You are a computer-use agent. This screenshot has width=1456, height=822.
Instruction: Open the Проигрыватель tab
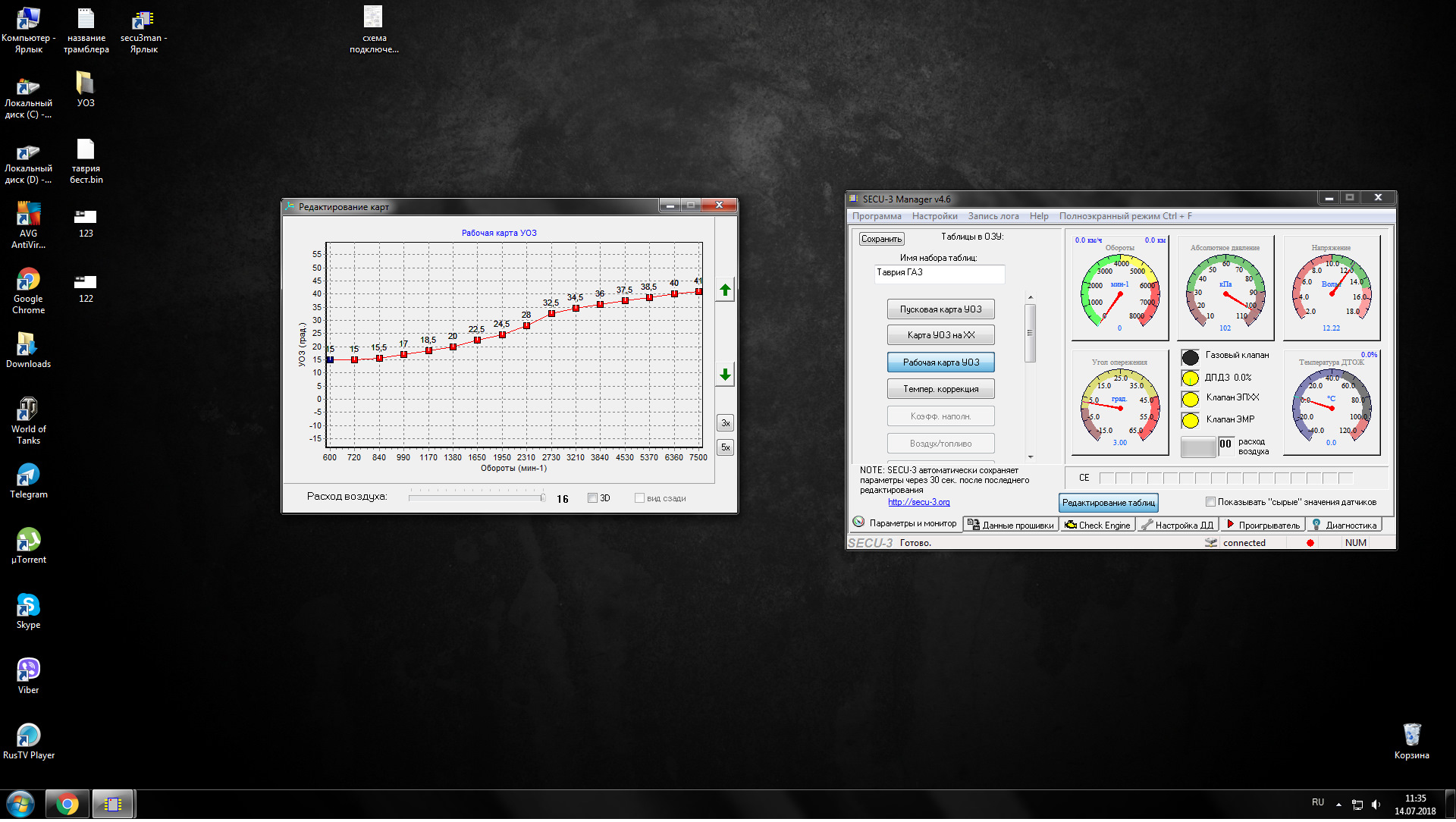pos(1262,526)
